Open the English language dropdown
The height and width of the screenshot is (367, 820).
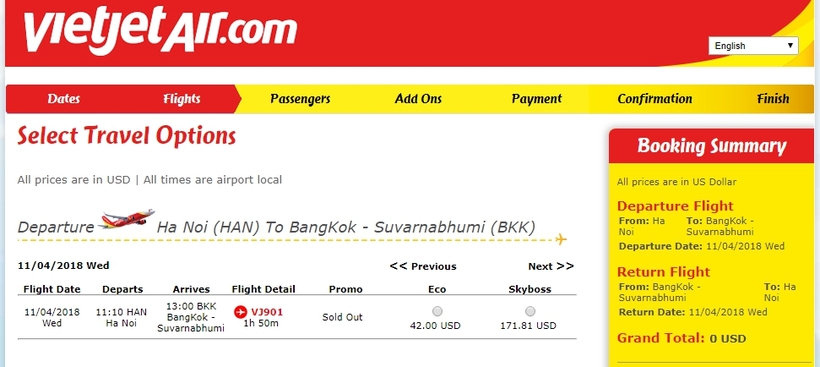pyautogui.click(x=753, y=45)
